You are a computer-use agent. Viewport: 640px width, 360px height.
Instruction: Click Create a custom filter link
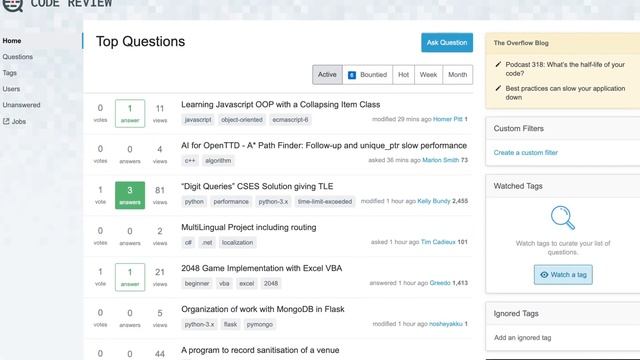point(525,153)
